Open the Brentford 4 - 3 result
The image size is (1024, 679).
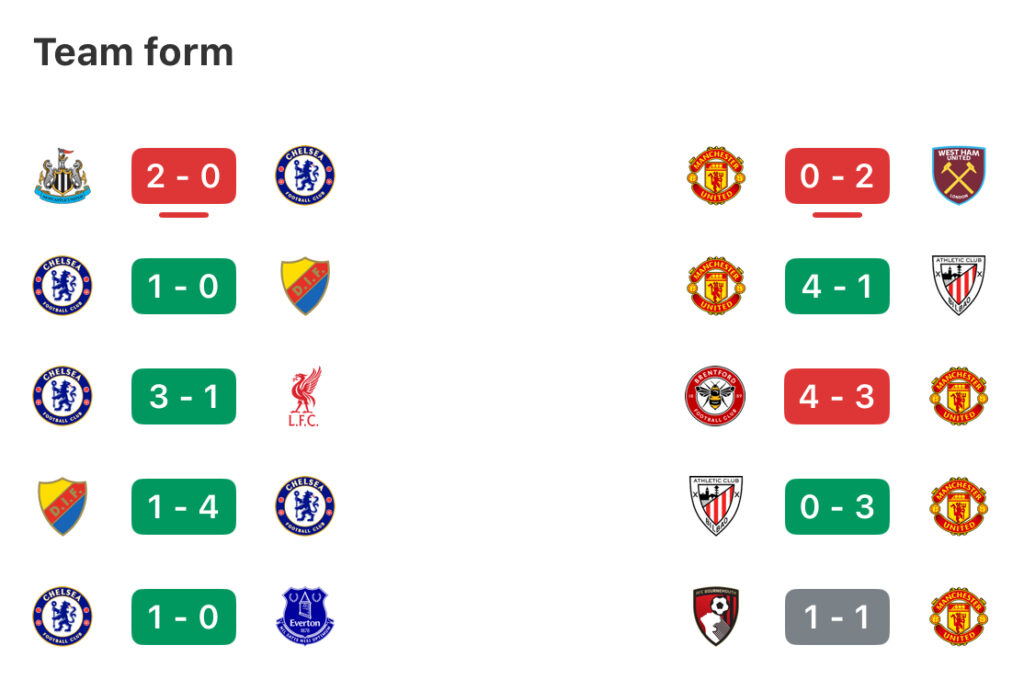(837, 396)
